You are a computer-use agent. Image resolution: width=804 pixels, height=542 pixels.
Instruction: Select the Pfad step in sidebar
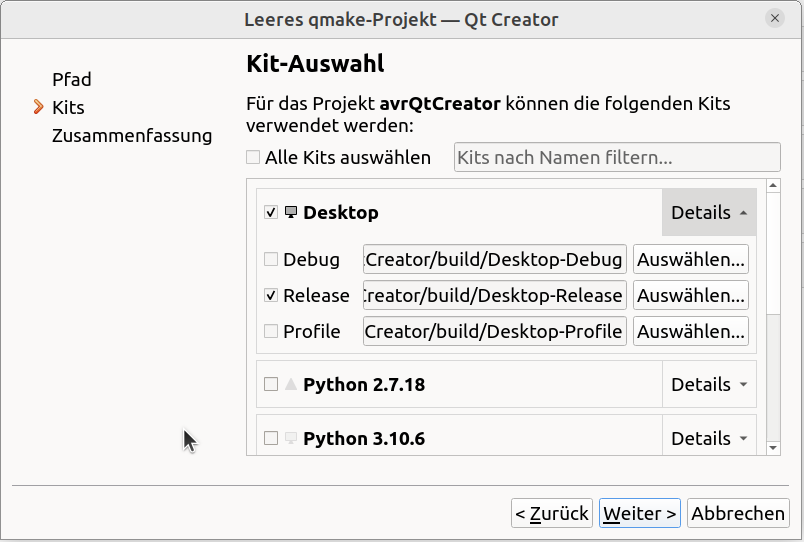(x=72, y=79)
